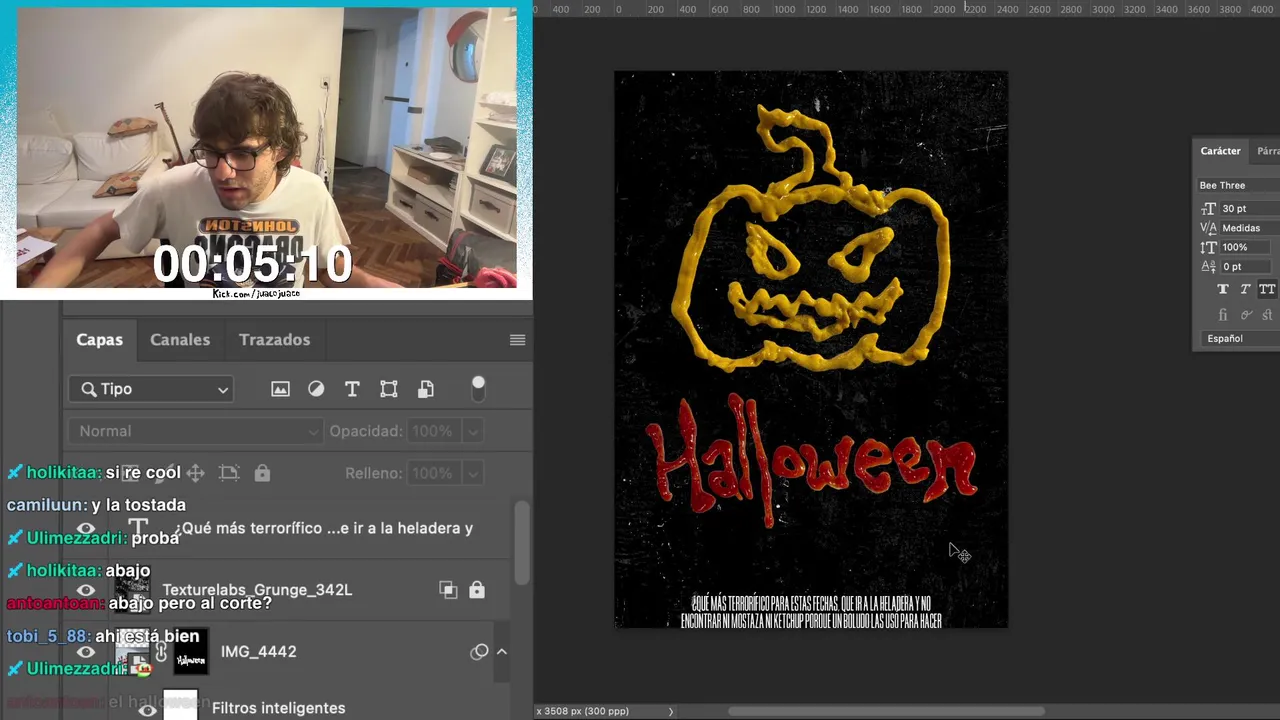Click the white caption text on poster
1280x720 pixels.
(811, 611)
